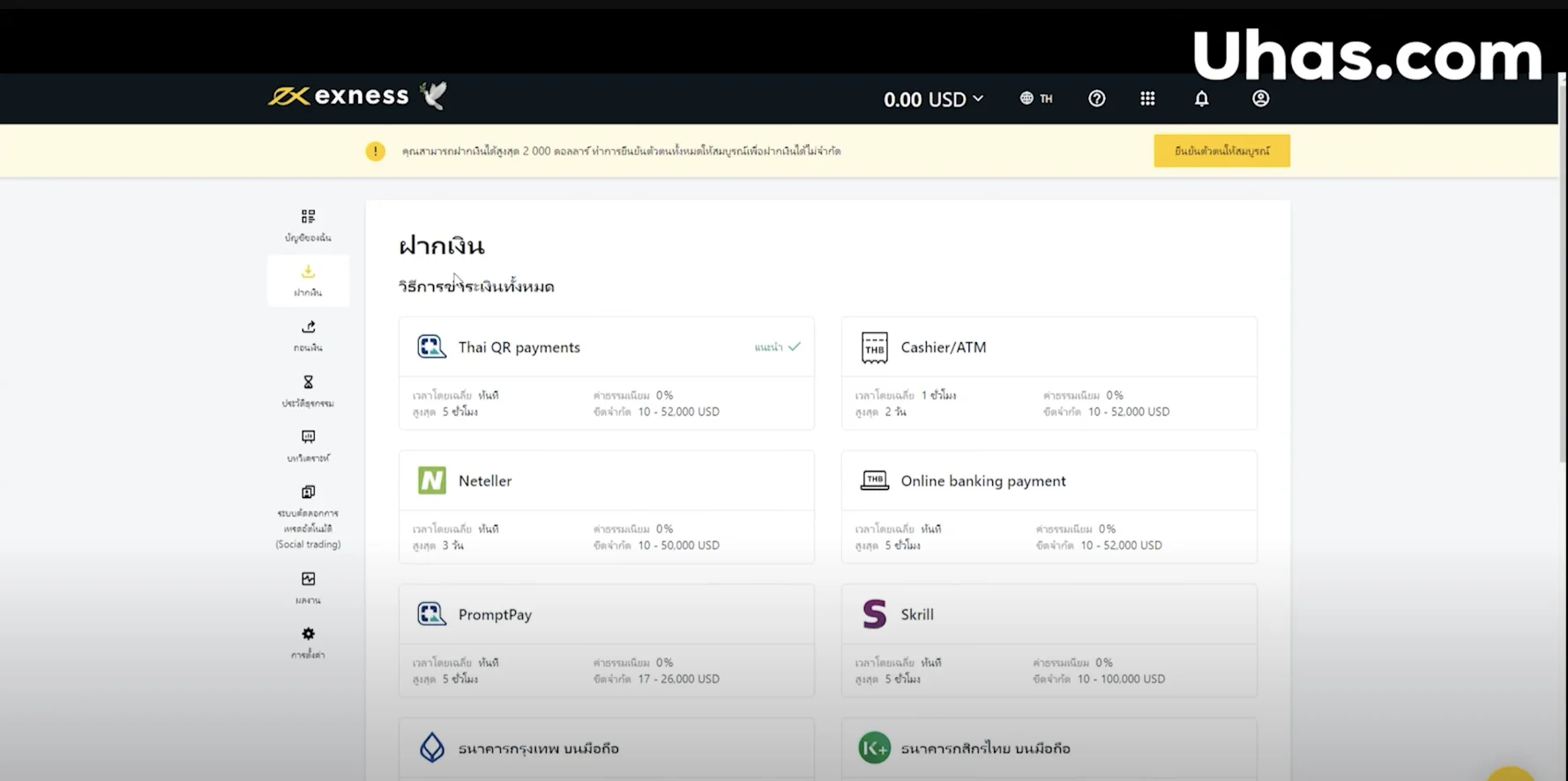
Task: Open the Withdrawal sidebar icon
Action: pos(308,327)
